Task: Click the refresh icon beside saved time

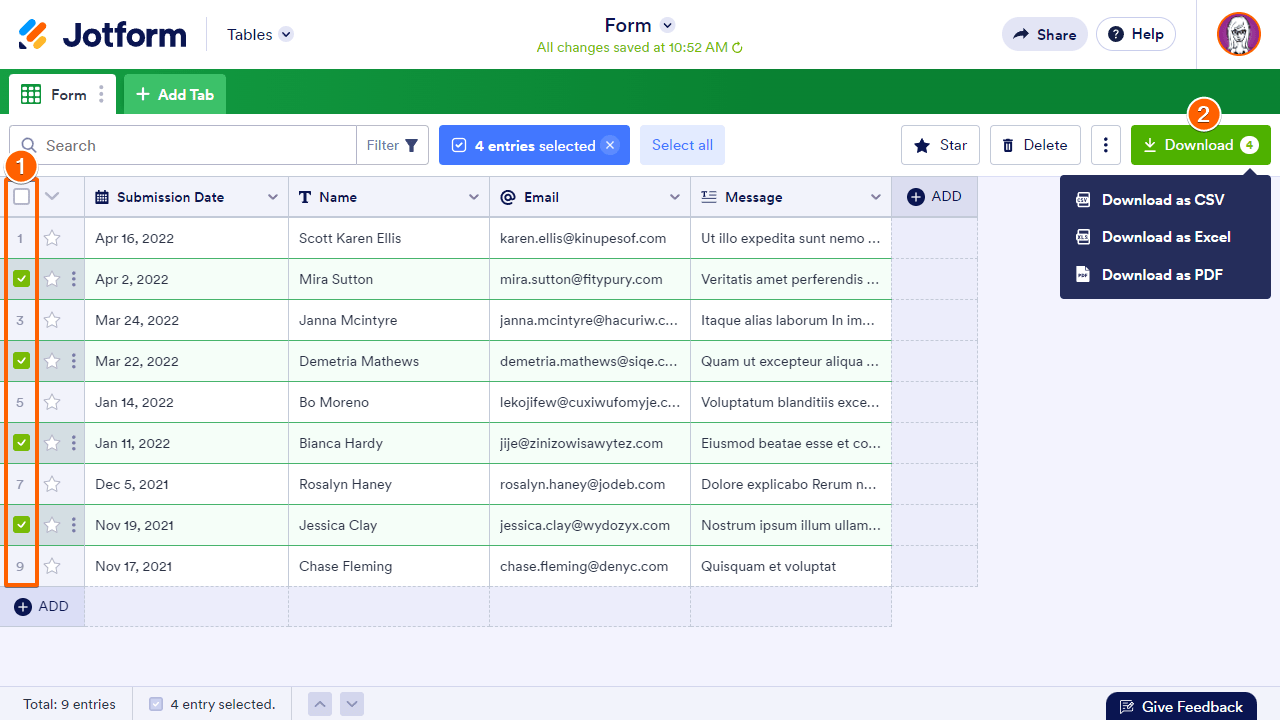Action: tap(737, 48)
